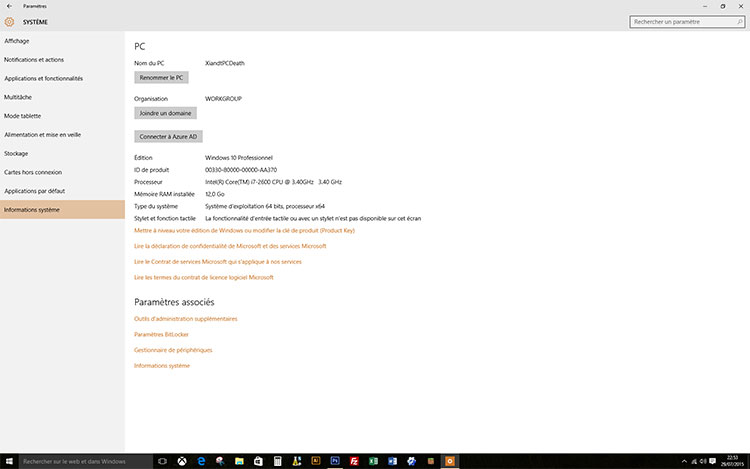The image size is (750, 469).
Task: Open the Contrat de services Microsoft link
Action: click(x=218, y=262)
